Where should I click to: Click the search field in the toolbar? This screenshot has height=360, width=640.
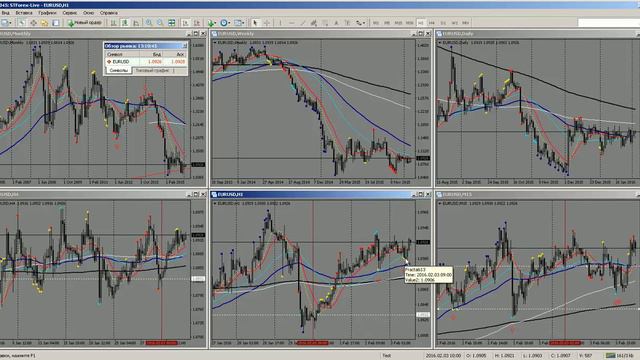pos(609,23)
